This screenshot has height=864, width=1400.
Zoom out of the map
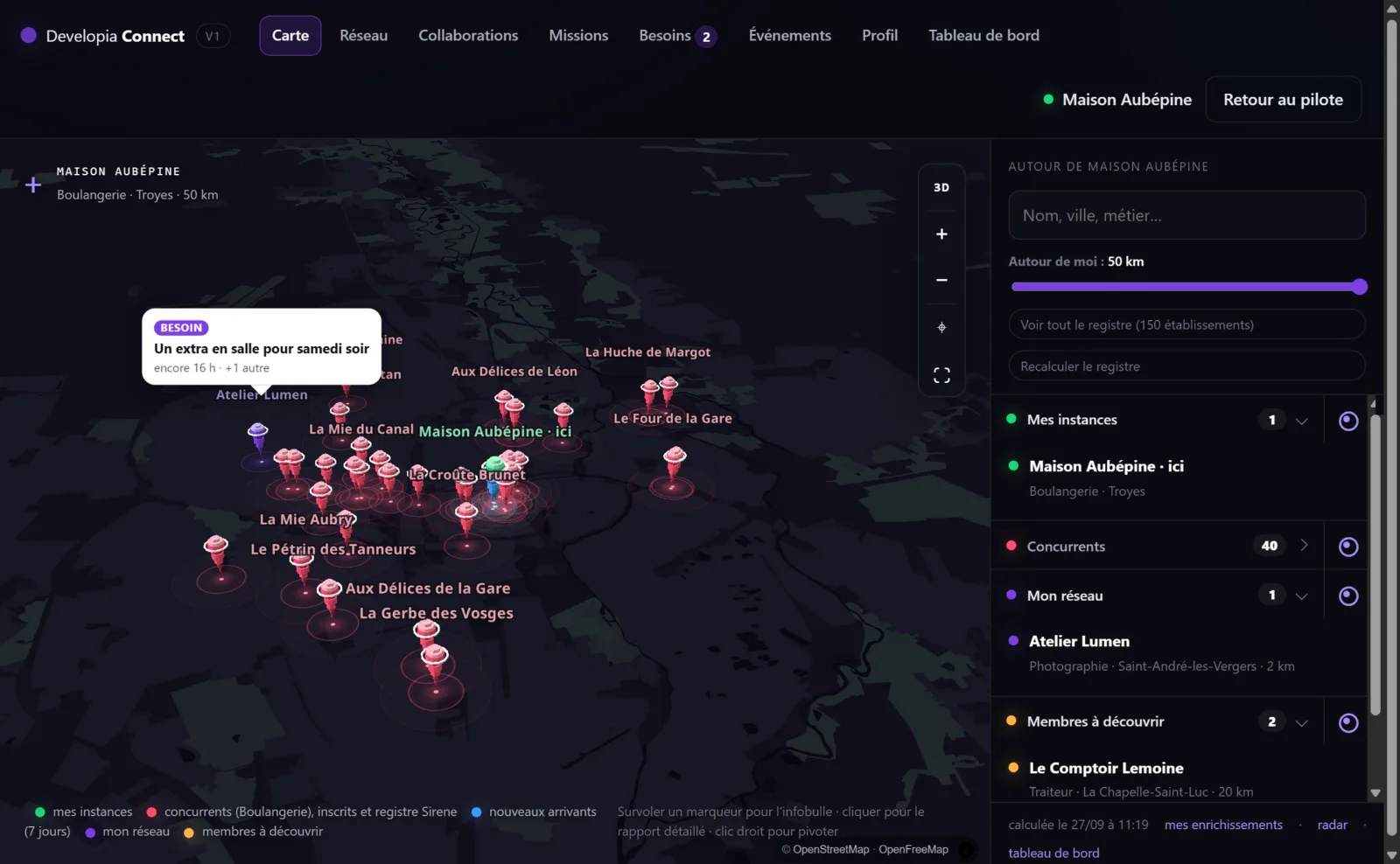point(941,280)
